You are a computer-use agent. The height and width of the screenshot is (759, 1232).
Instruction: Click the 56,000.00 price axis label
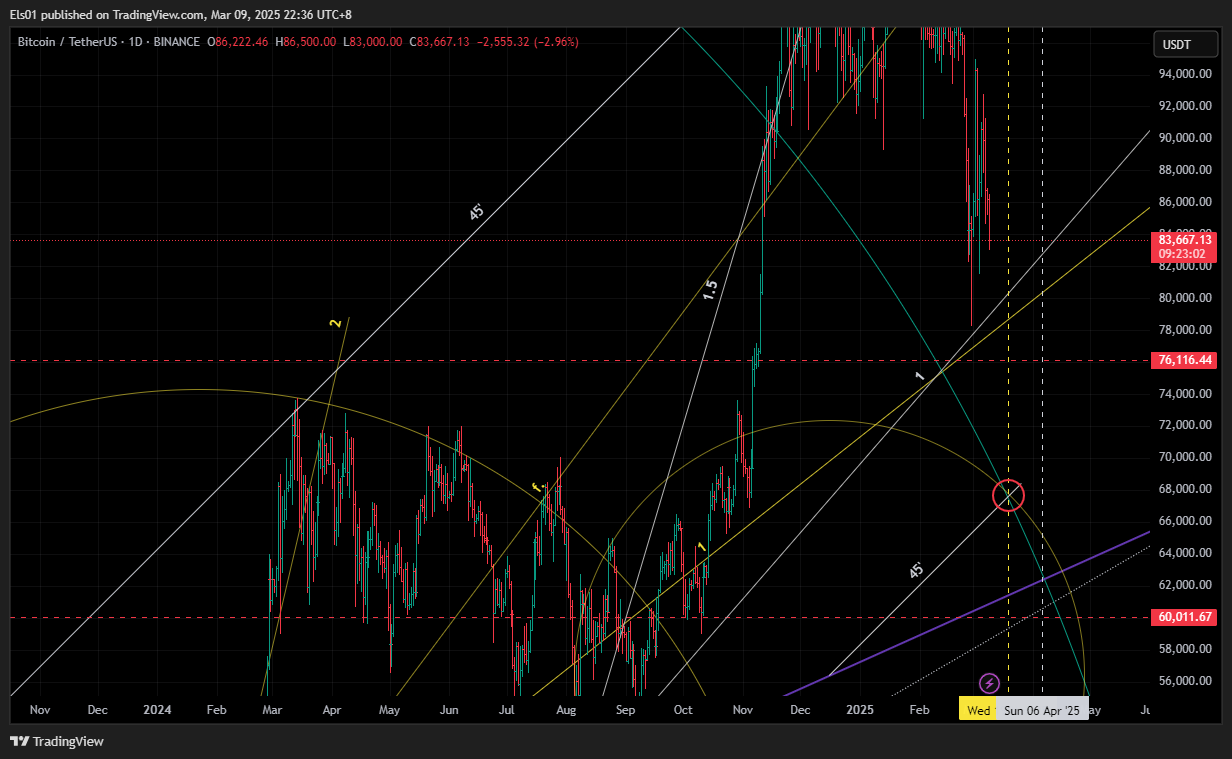[1185, 681]
